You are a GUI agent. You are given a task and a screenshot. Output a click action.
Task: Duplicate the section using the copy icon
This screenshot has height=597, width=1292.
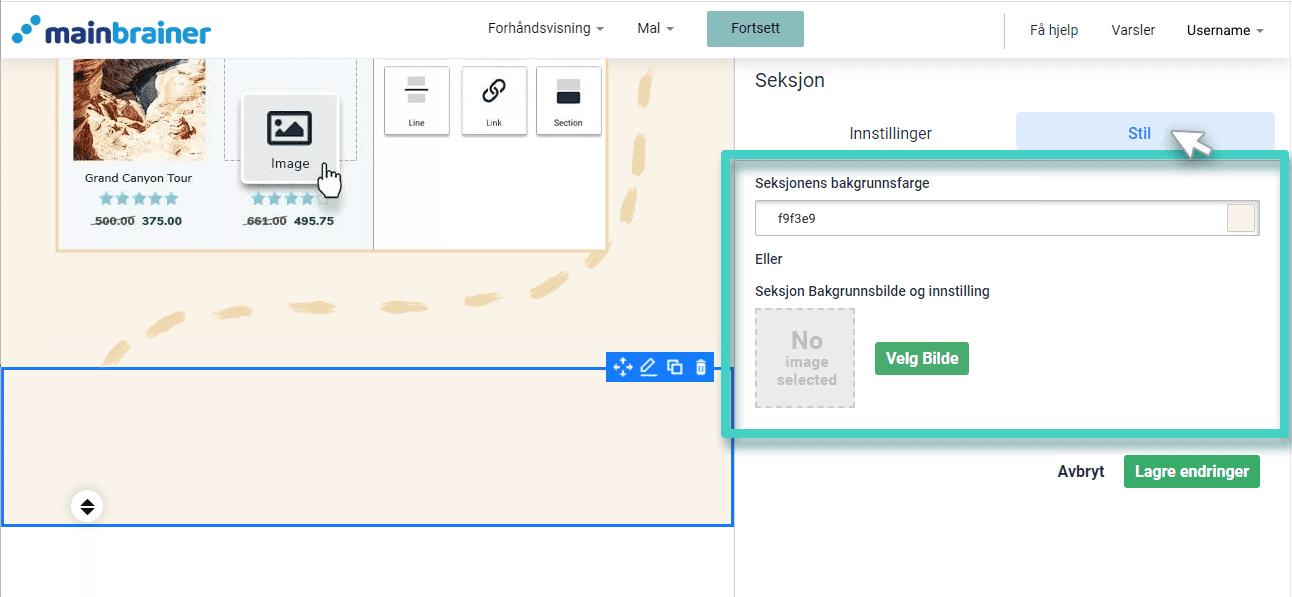coord(675,367)
